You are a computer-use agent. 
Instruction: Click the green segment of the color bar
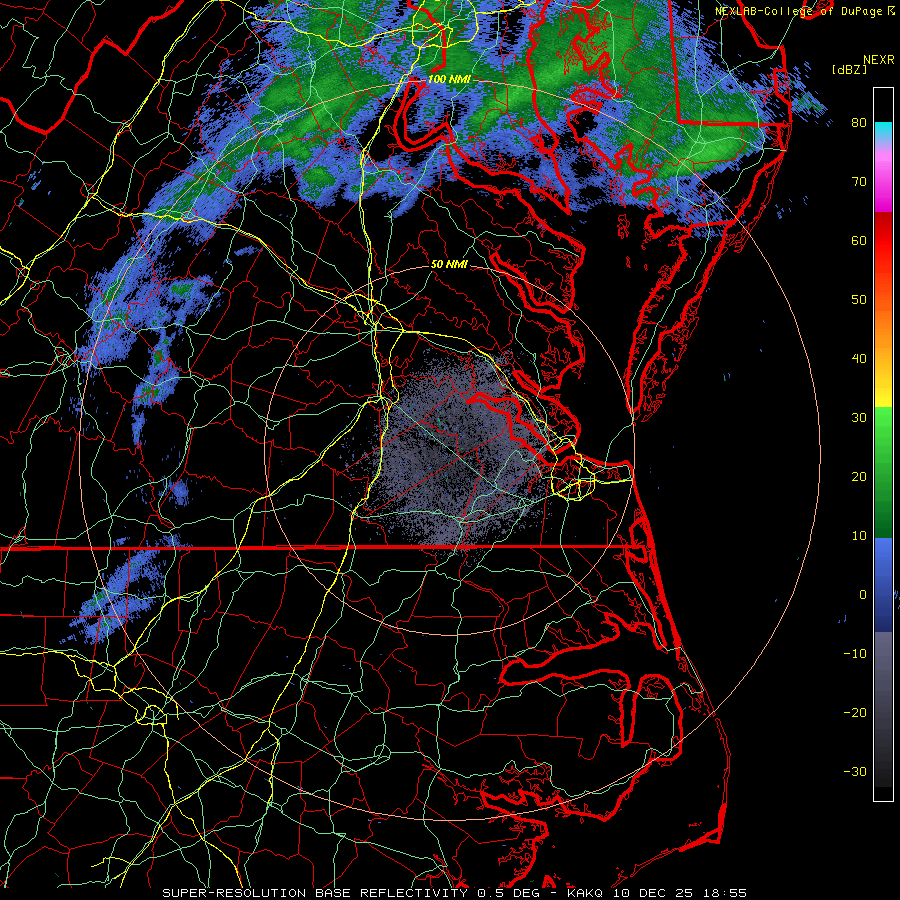point(883,471)
